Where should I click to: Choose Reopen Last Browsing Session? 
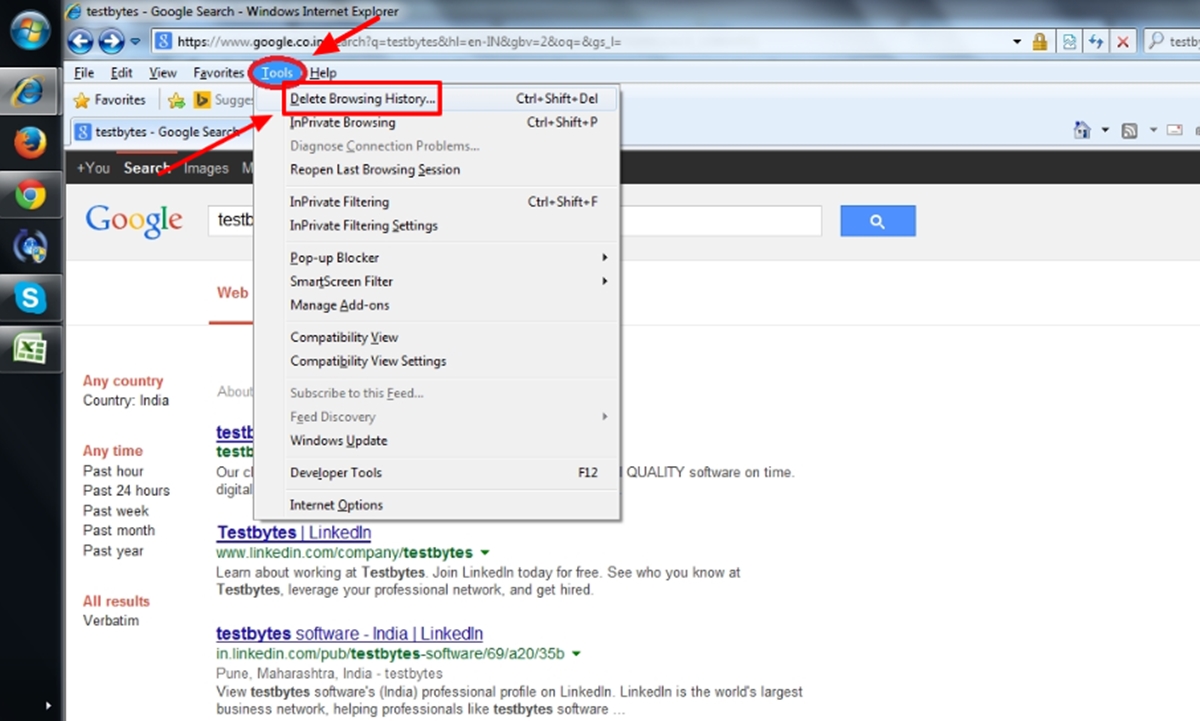click(437, 170)
